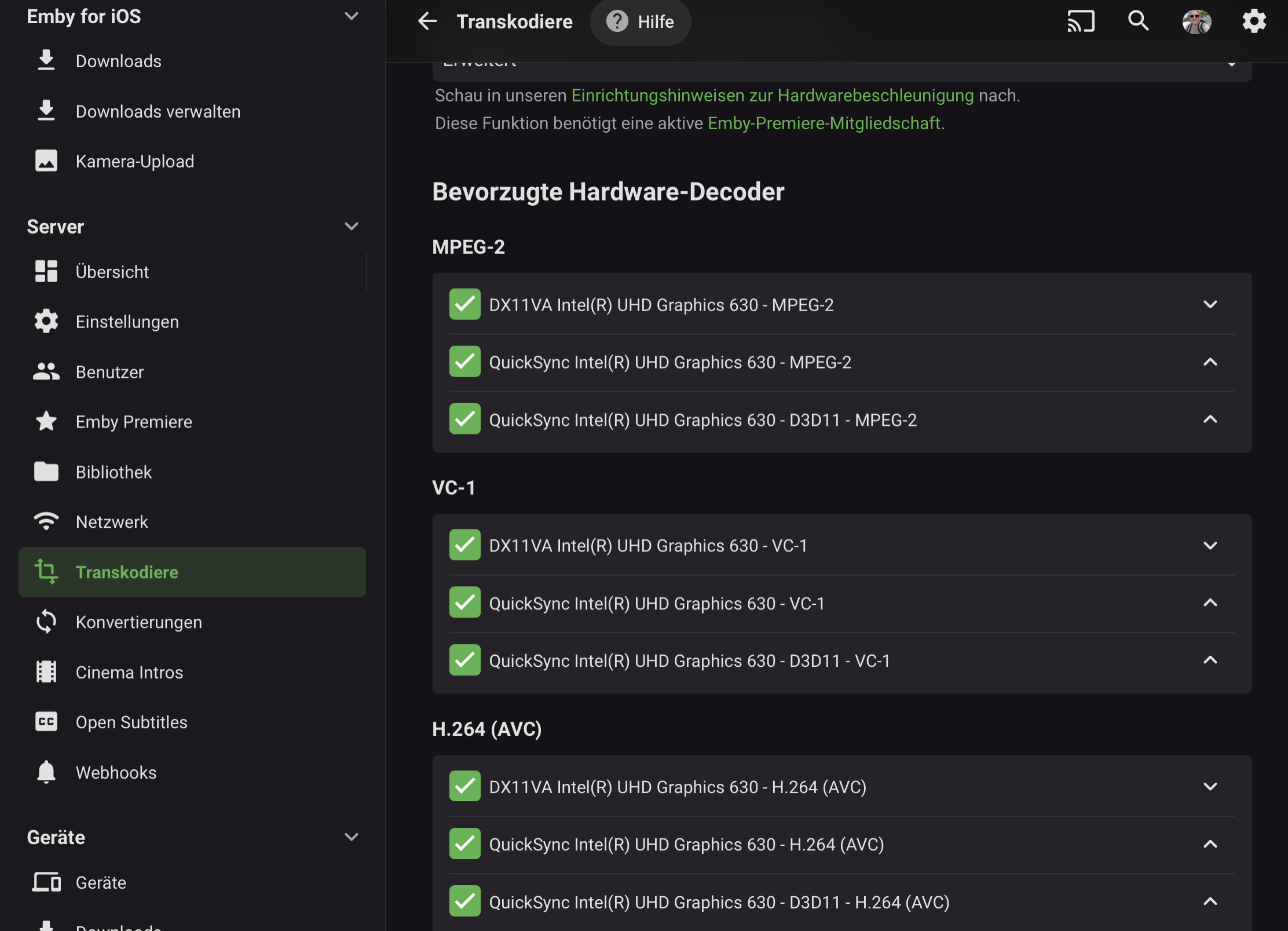Select Bibliothek in the sidebar
1288x931 pixels.
192,472
